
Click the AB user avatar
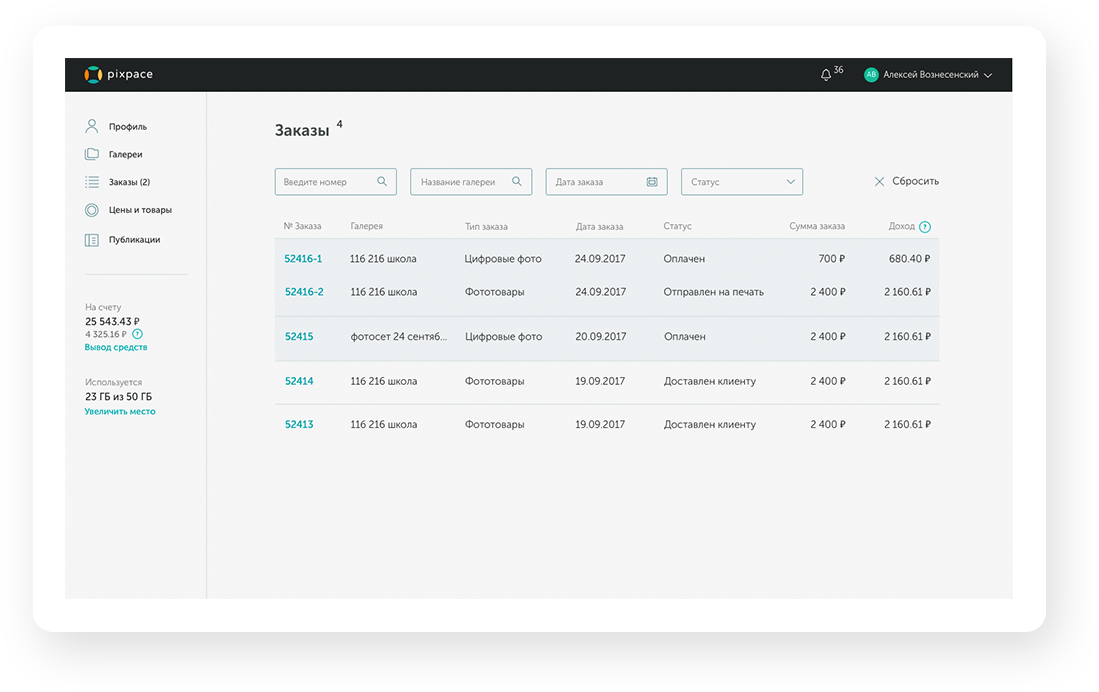click(871, 74)
